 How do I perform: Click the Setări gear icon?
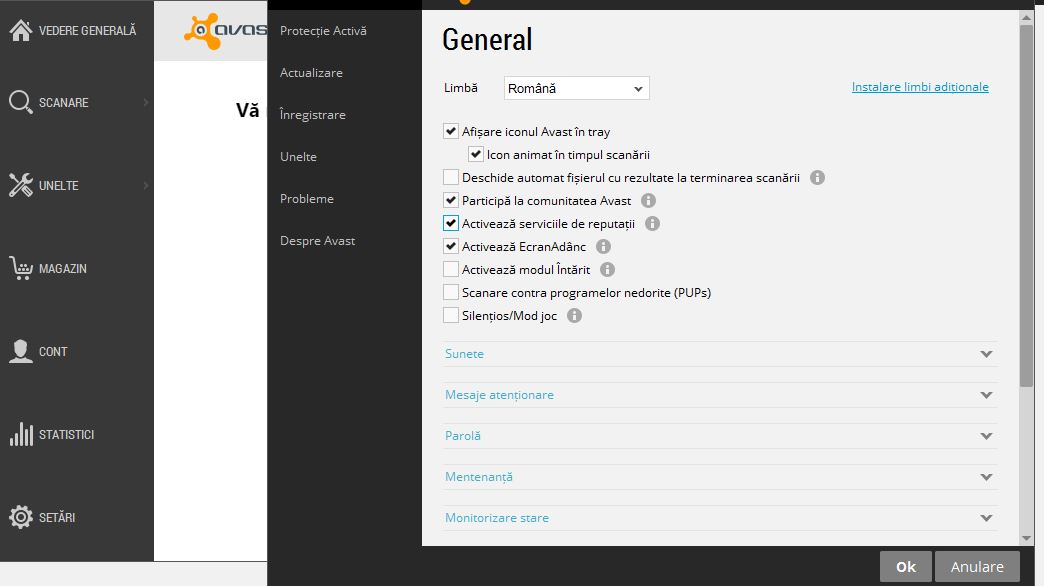pos(21,517)
